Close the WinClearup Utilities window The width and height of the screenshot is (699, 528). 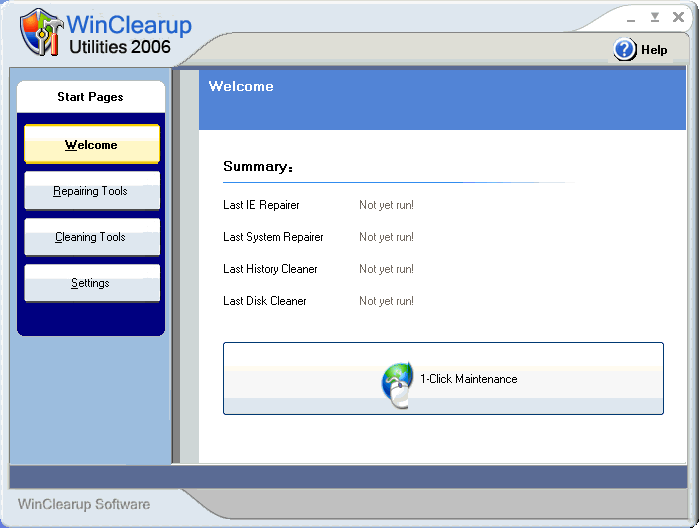[x=678, y=17]
